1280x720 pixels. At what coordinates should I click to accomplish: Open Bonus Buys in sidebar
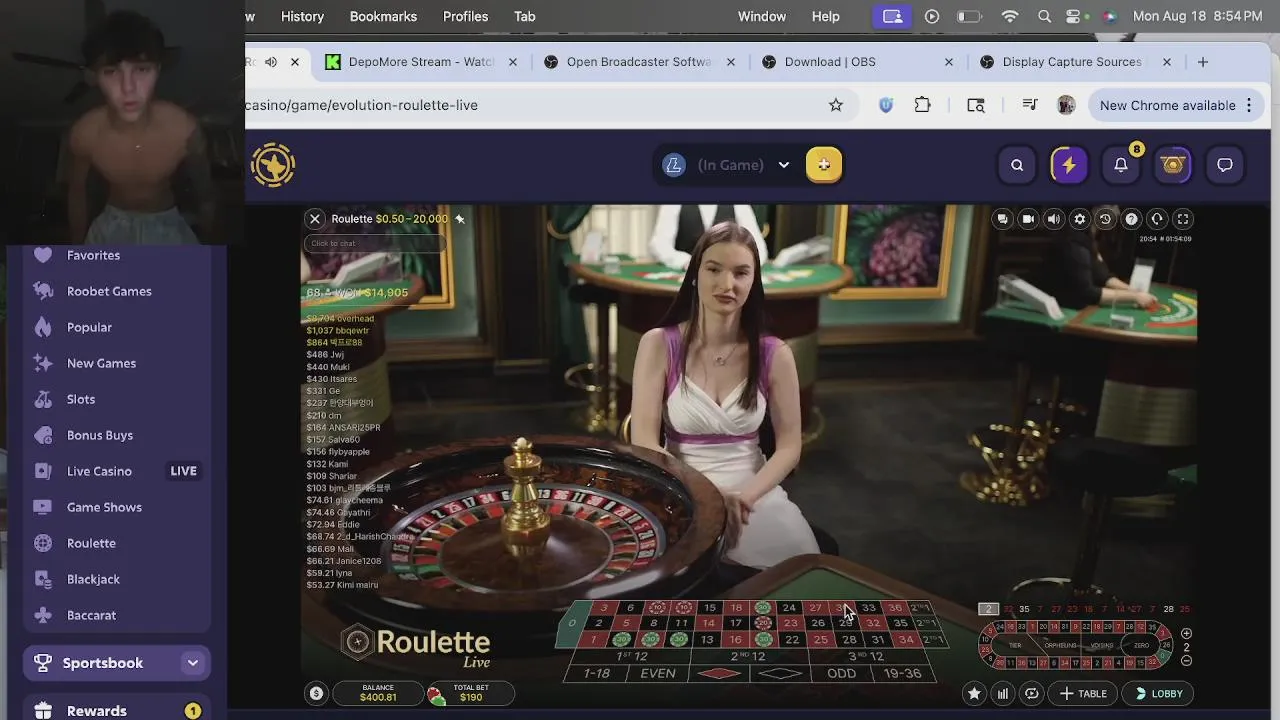(117, 435)
